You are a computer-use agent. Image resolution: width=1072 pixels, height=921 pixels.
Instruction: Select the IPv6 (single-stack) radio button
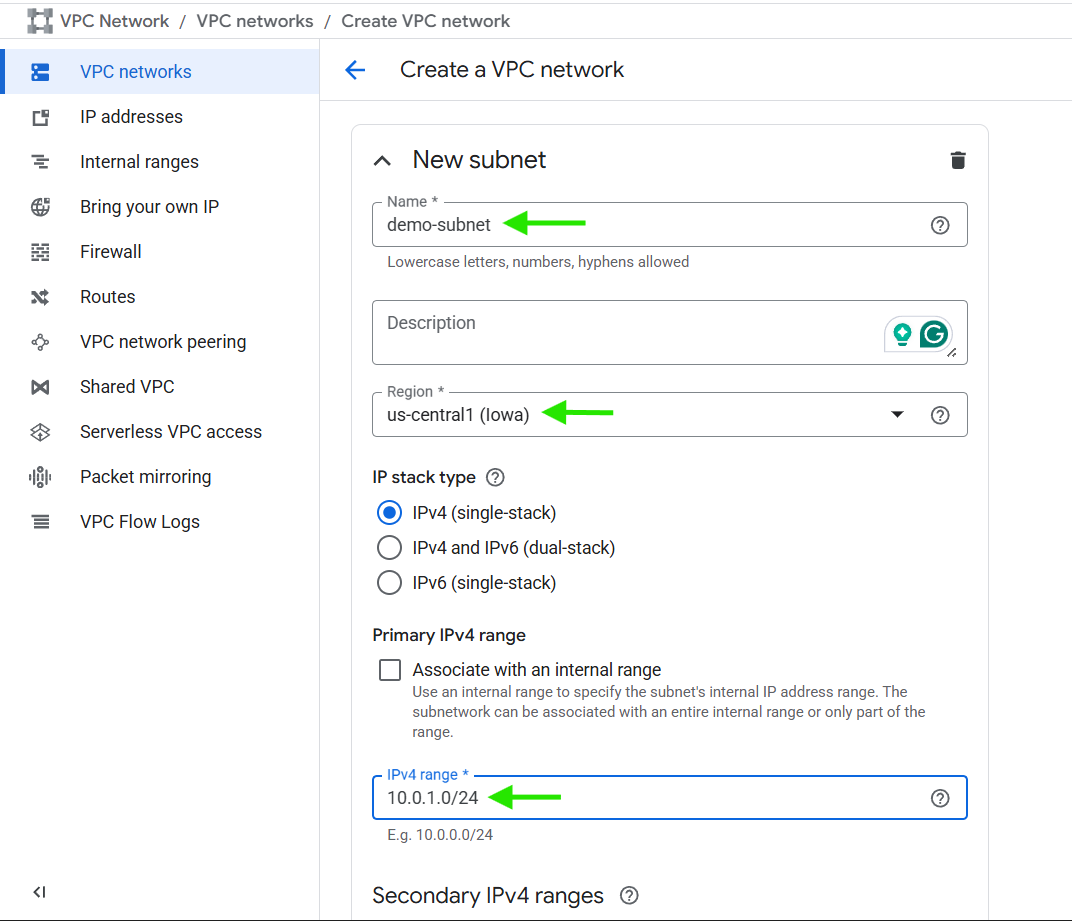pos(389,582)
